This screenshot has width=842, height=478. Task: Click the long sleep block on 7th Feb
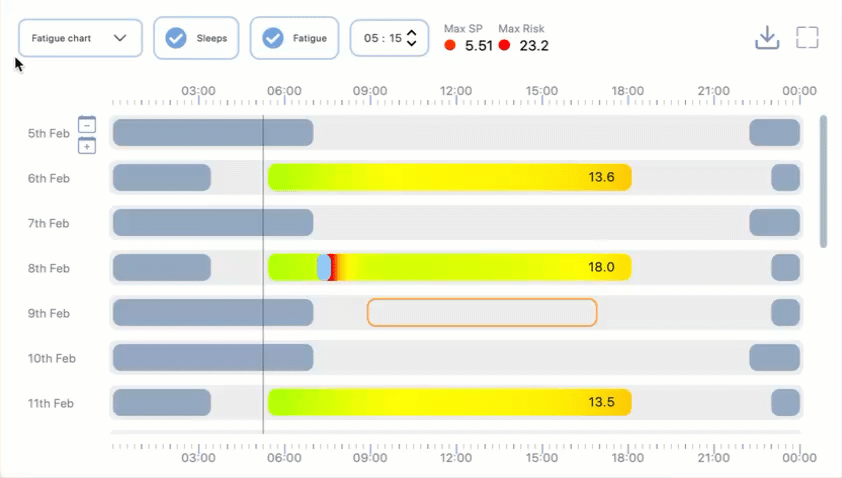click(x=213, y=222)
